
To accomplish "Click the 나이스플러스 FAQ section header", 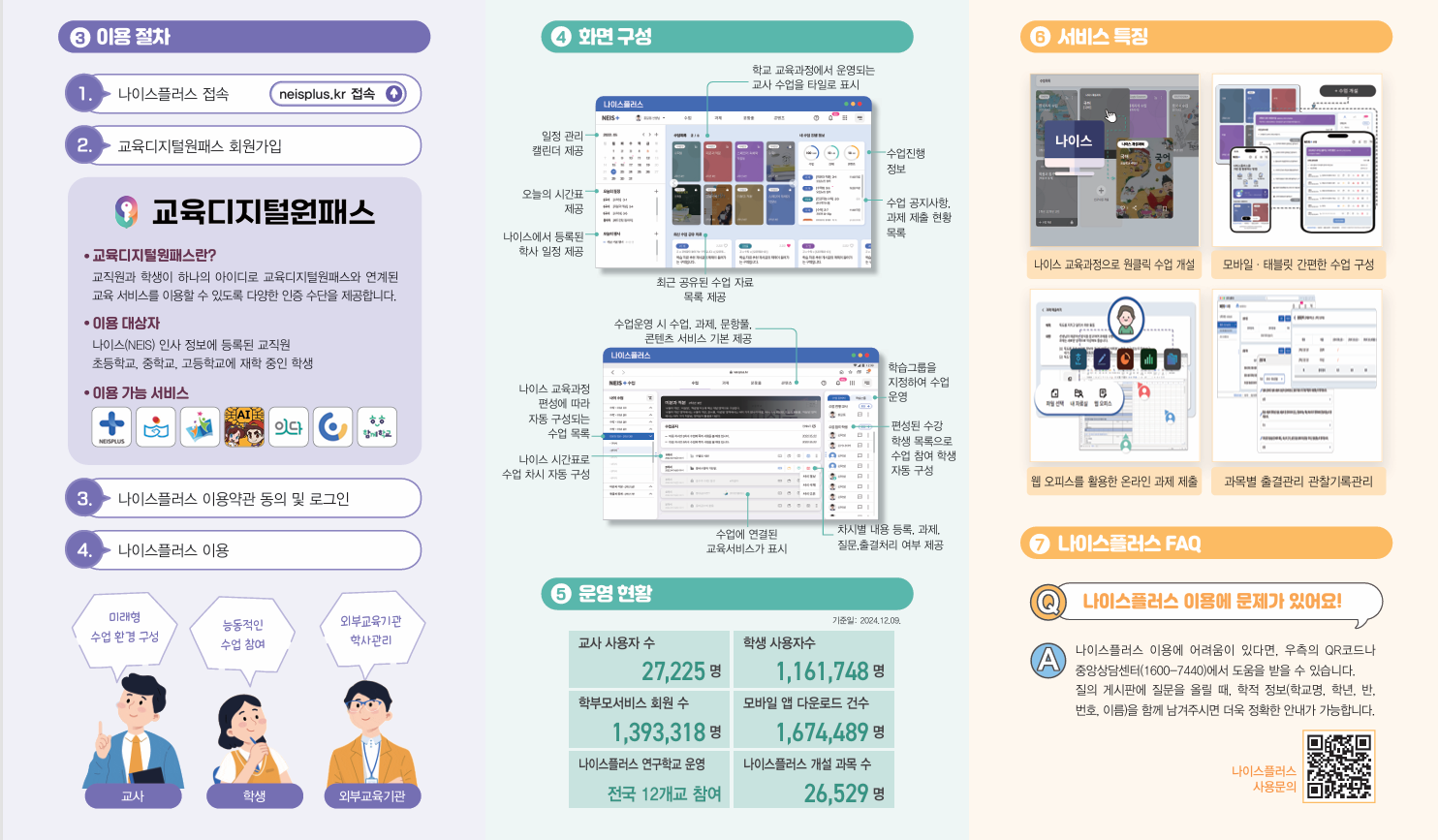I will coord(1206,544).
